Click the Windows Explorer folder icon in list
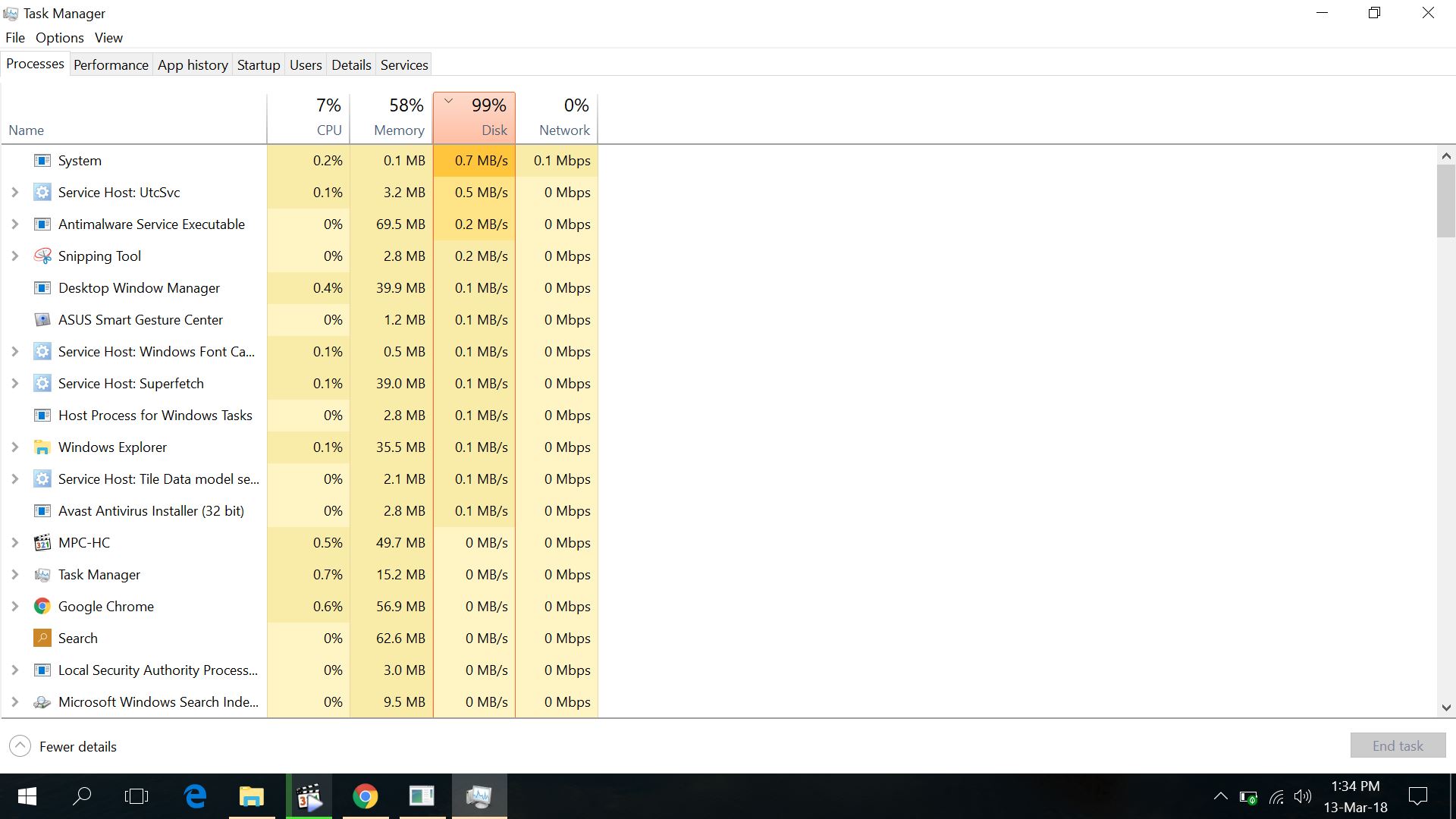This screenshot has width=1456, height=819. [x=42, y=447]
